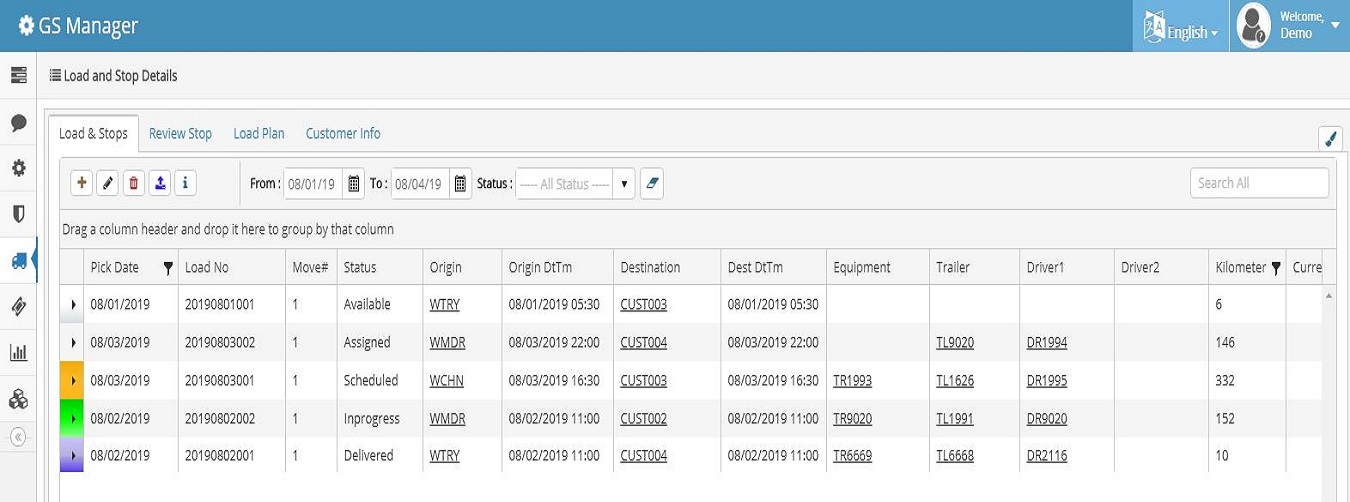This screenshot has width=1350, height=502.
Task: Switch to the Customer Info tab
Action: coord(343,133)
